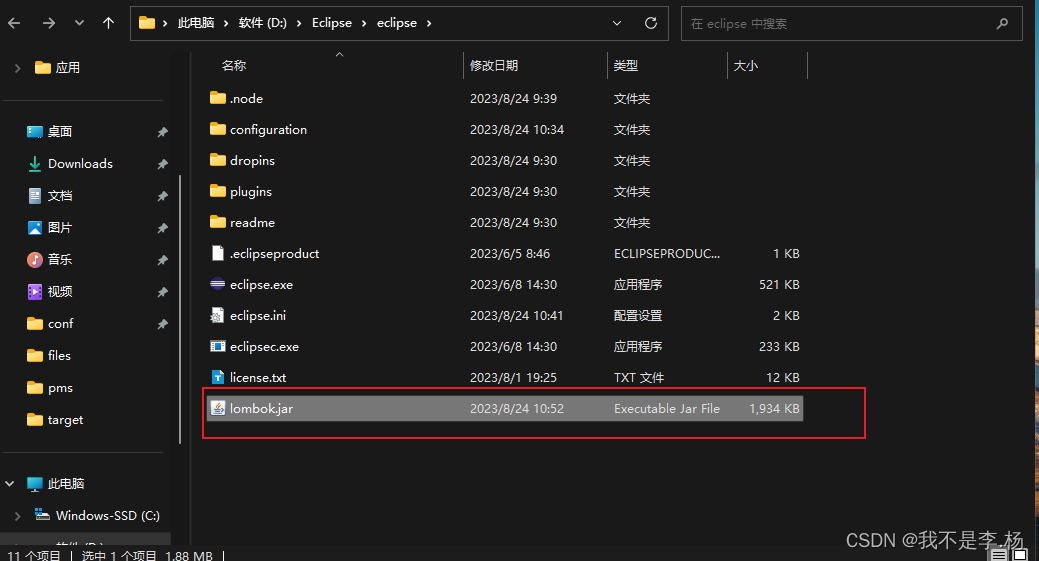Screen dimensions: 1039x561
Task: Switch to large icons view button
Action: (1021, 555)
